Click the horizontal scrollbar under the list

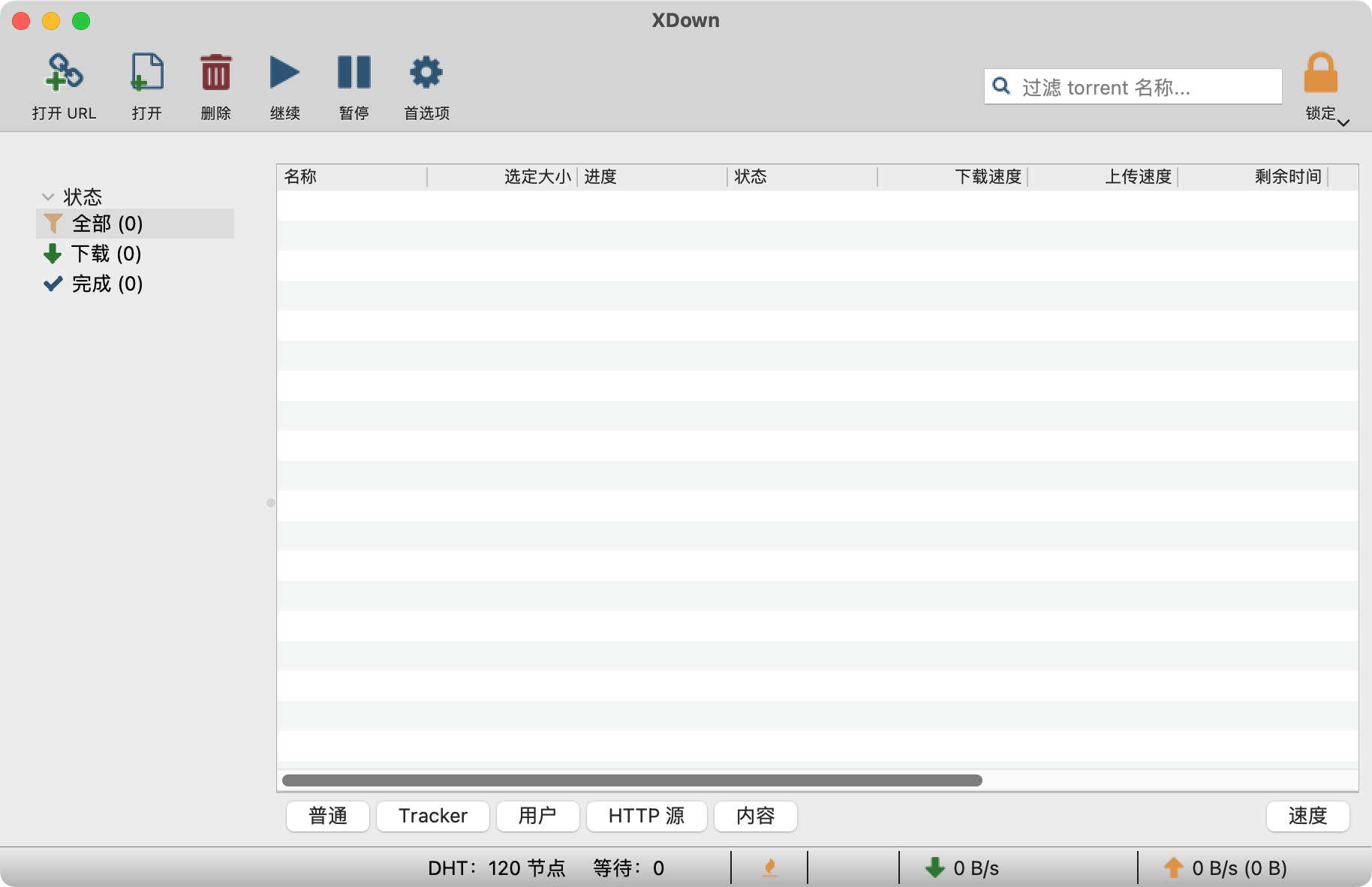pos(632,780)
